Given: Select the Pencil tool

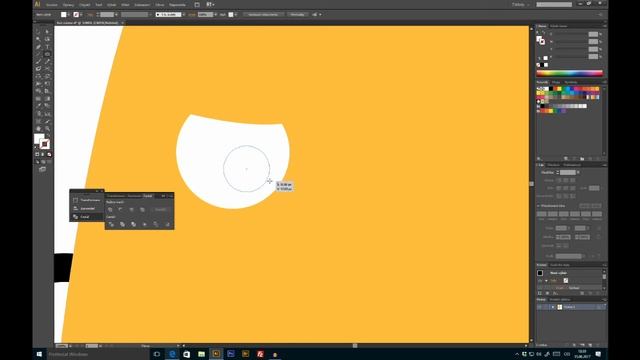Looking at the screenshot, I should 47,61.
